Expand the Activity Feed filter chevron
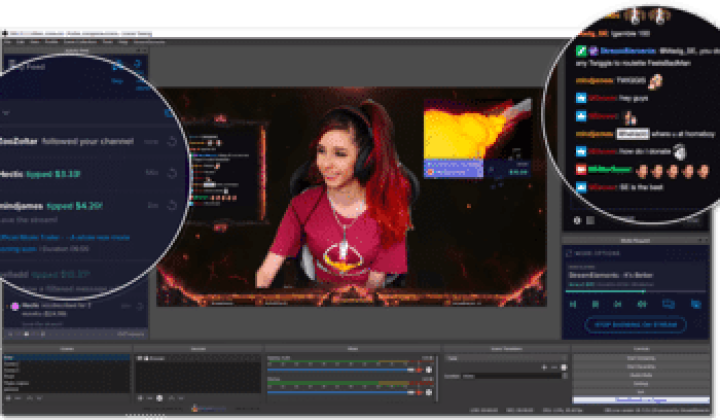720x420 pixels. [6, 113]
